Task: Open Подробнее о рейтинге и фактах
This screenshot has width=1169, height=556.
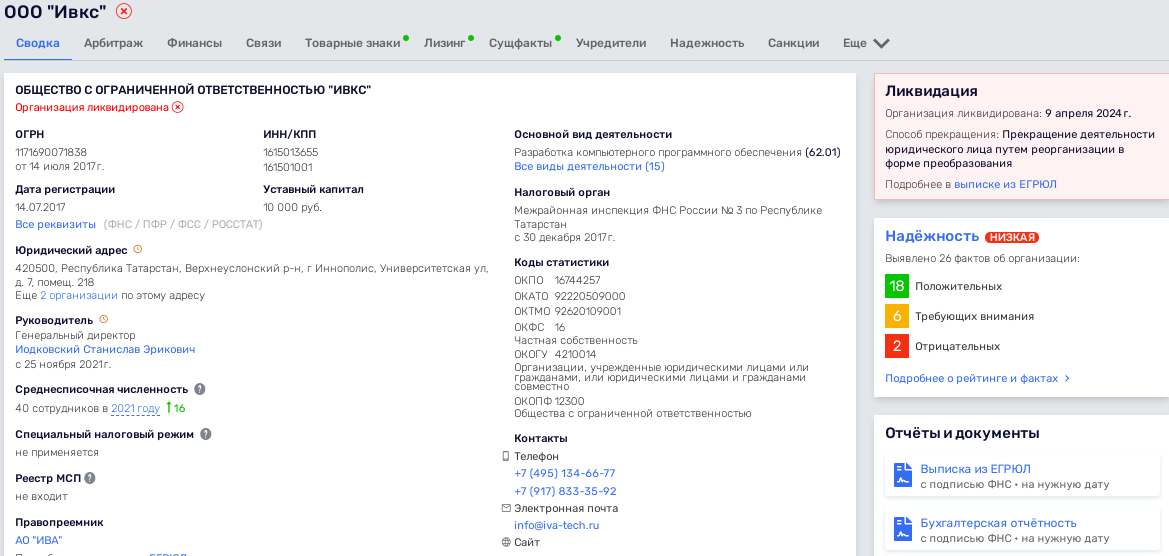Action: (x=977, y=379)
